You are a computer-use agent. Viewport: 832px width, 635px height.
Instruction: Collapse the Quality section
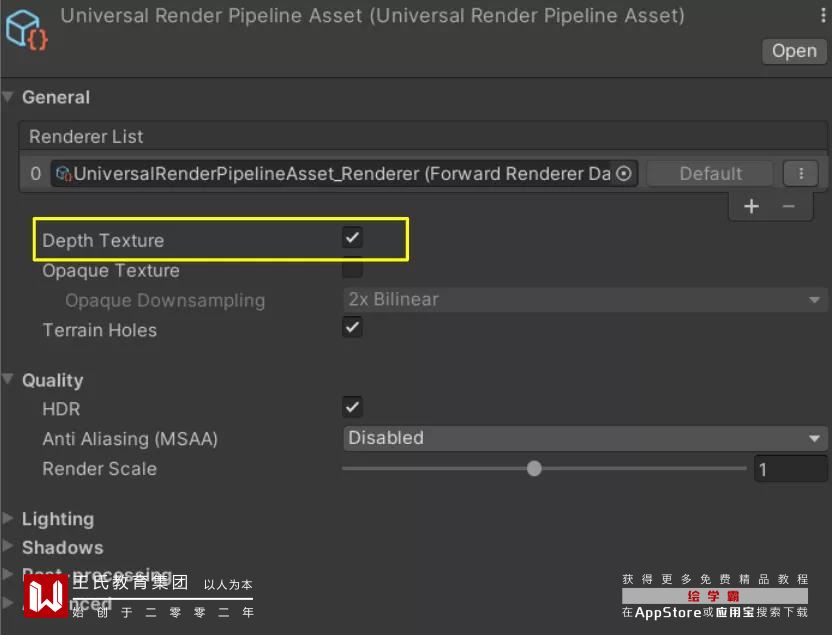tap(9, 380)
